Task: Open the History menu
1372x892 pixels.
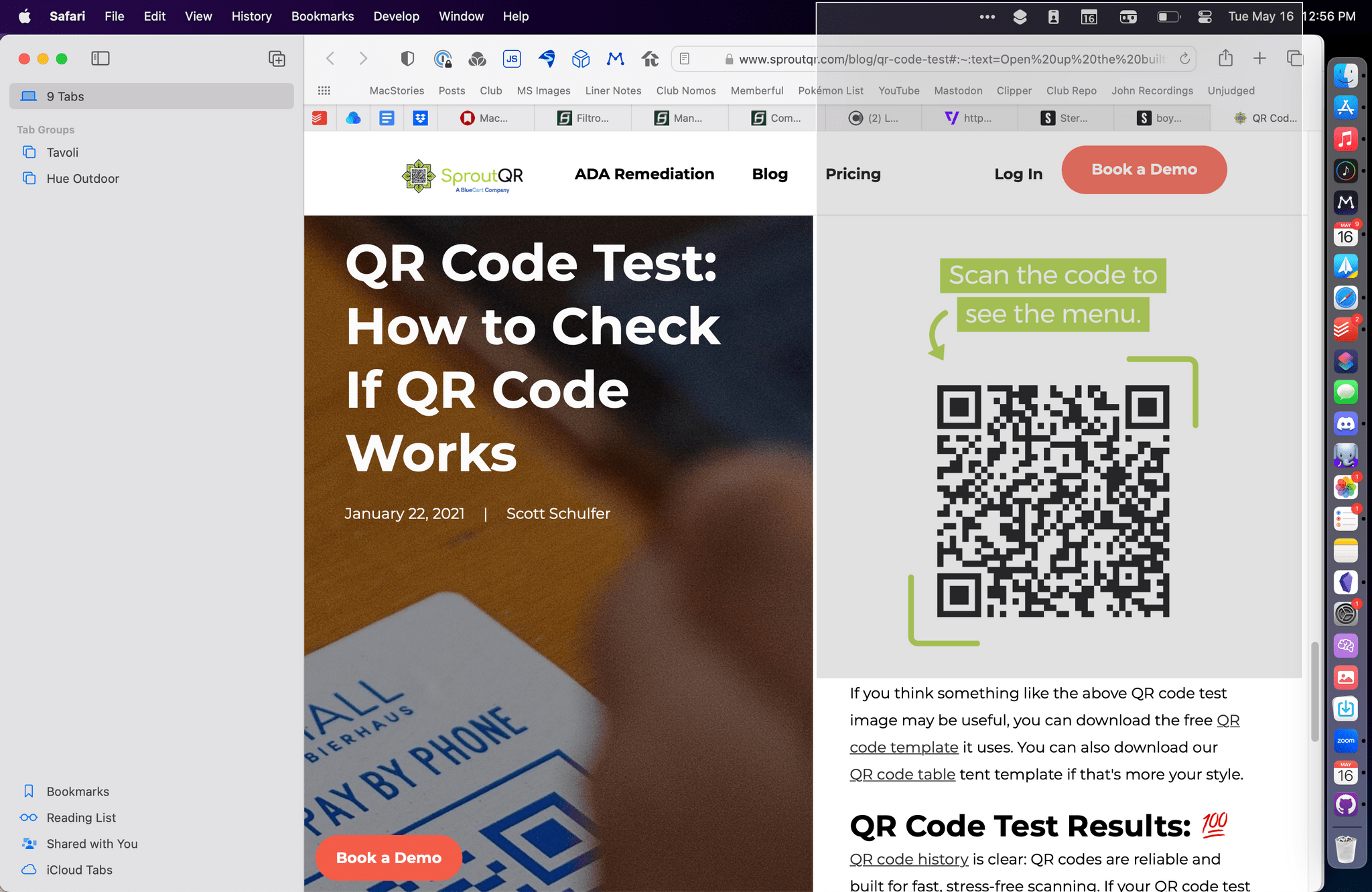Action: (250, 15)
